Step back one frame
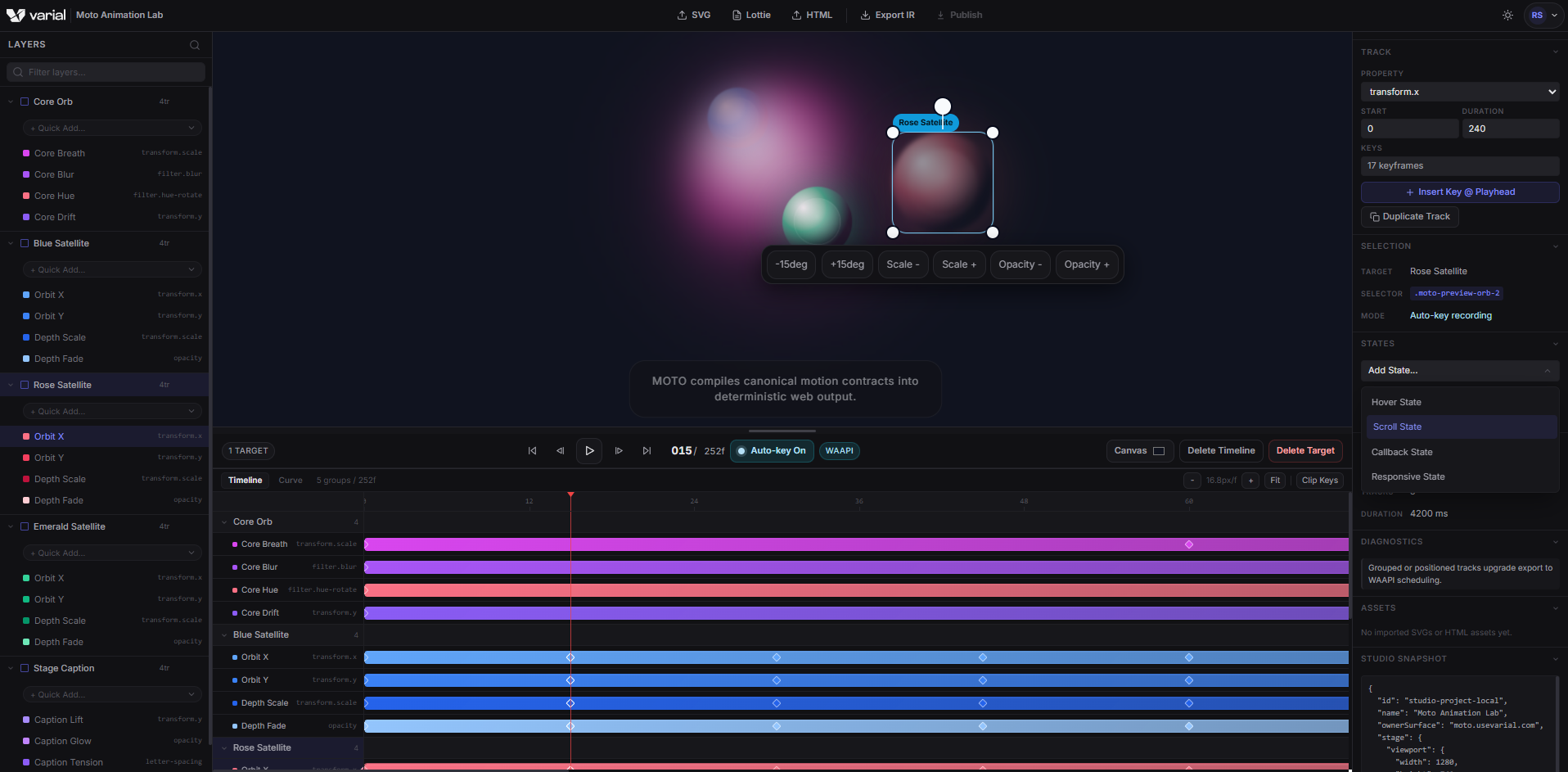The image size is (1568, 772). [561, 451]
